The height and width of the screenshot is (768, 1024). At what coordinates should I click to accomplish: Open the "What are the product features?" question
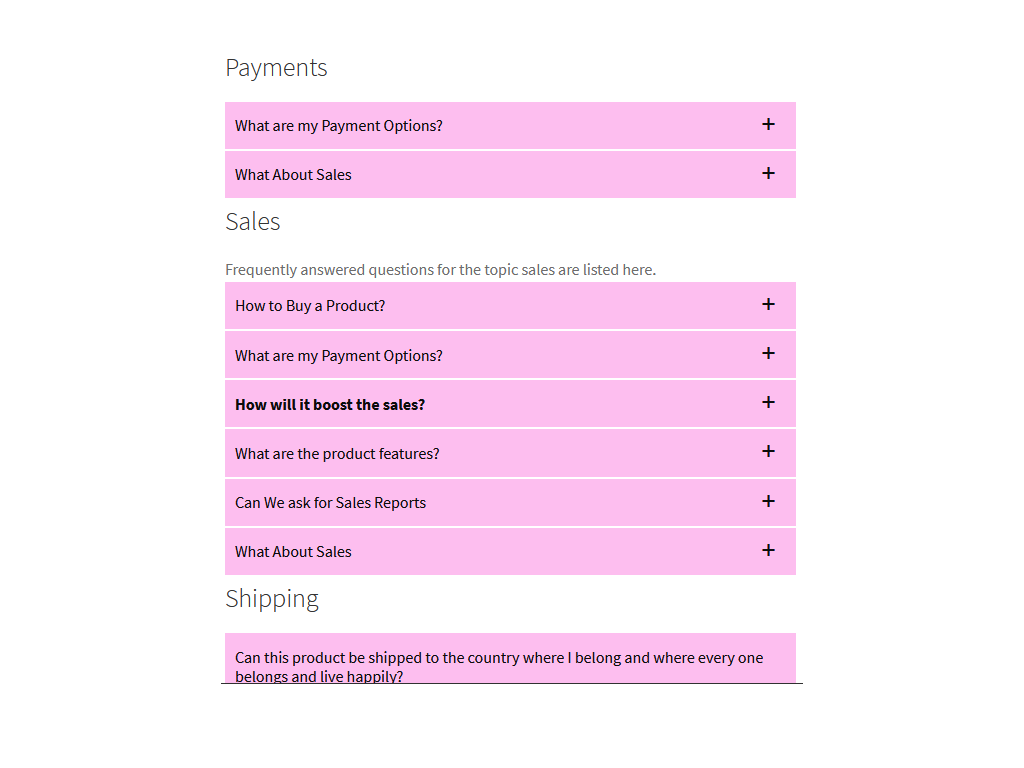[x=337, y=454]
